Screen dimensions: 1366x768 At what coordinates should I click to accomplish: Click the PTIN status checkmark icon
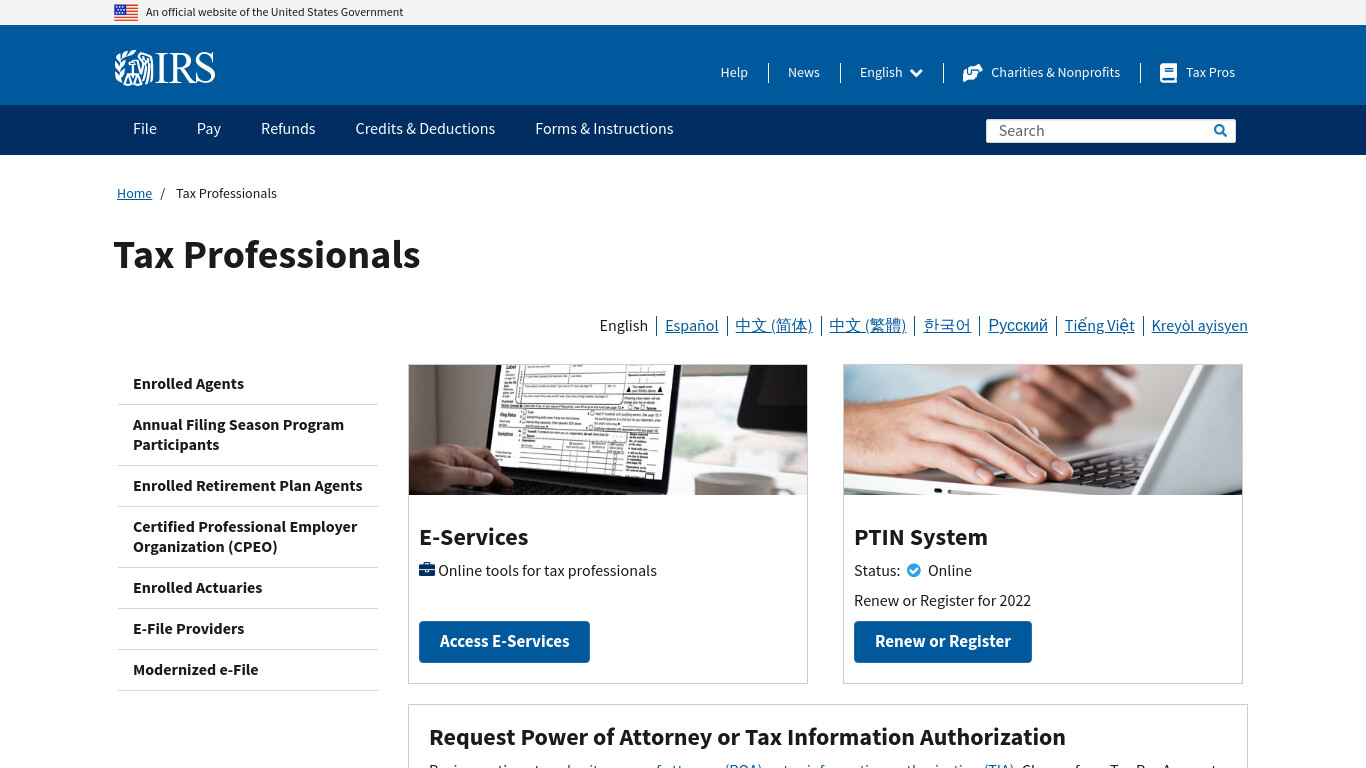click(914, 570)
